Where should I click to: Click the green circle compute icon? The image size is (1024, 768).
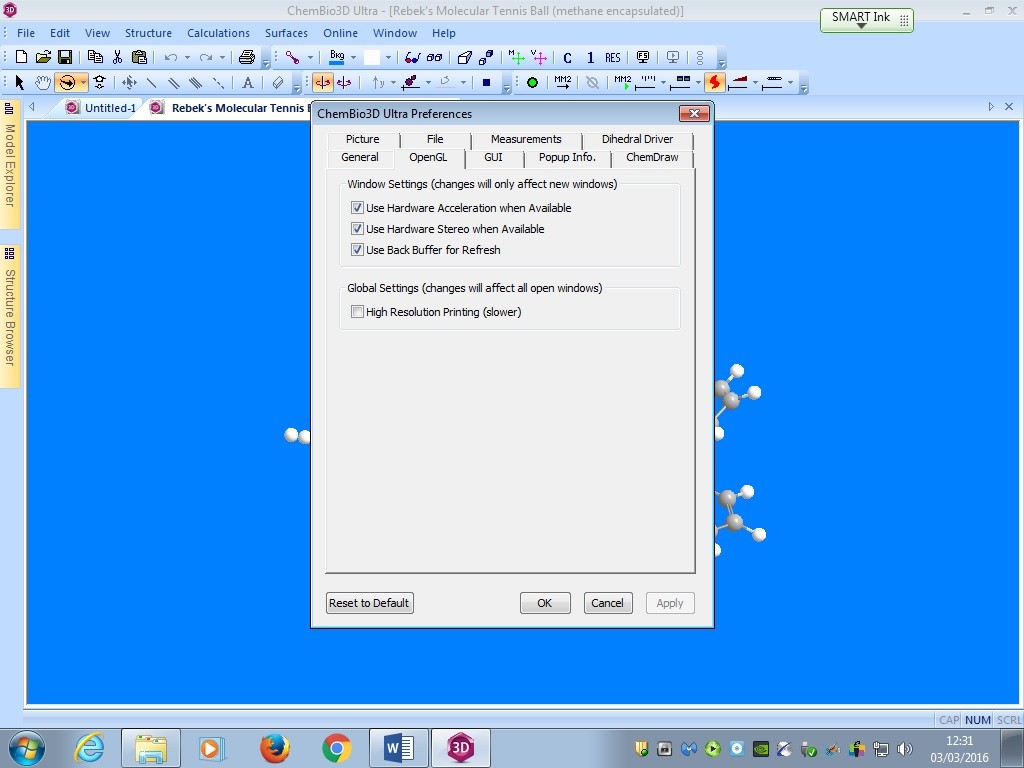pyautogui.click(x=532, y=82)
